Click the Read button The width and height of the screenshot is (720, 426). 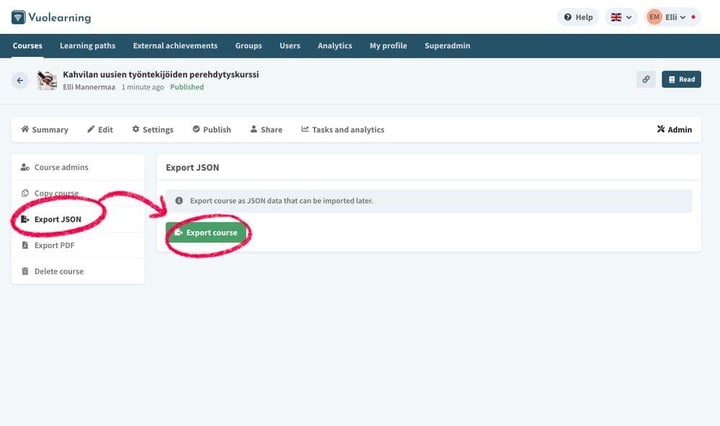(681, 79)
